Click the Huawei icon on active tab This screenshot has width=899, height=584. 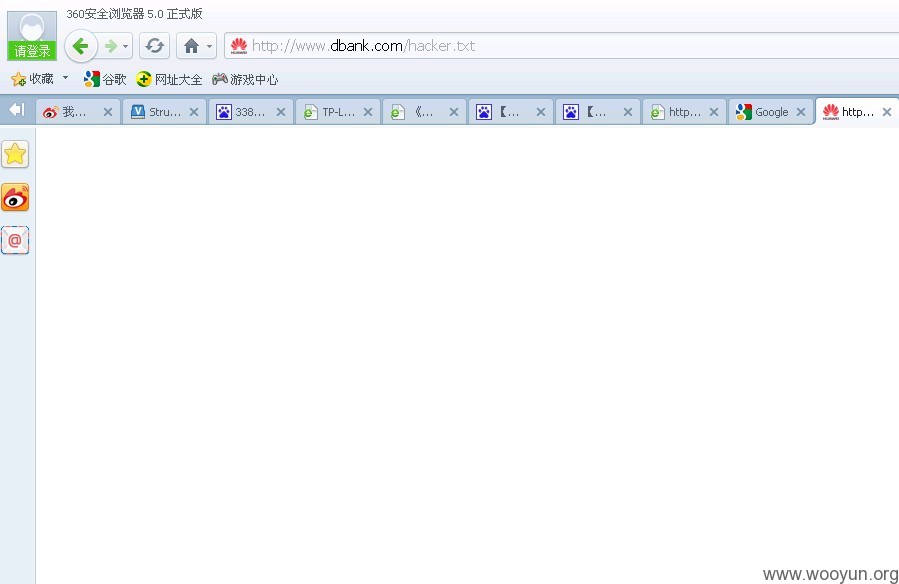click(831, 112)
